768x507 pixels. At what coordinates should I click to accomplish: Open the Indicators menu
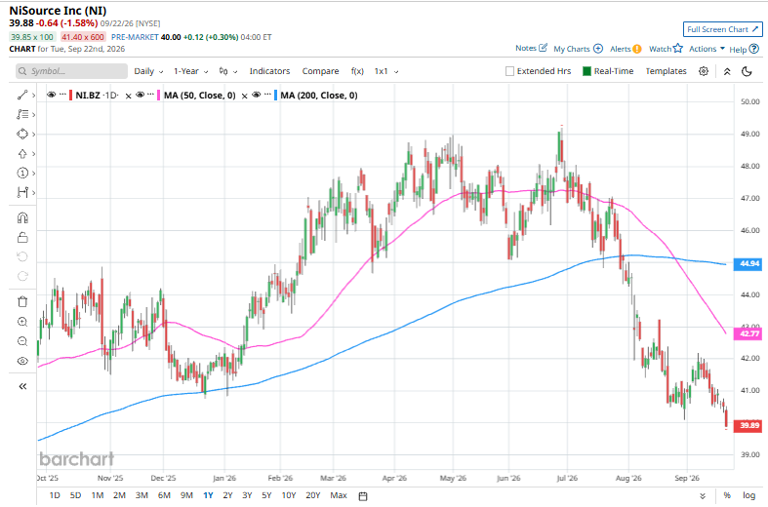pos(269,72)
